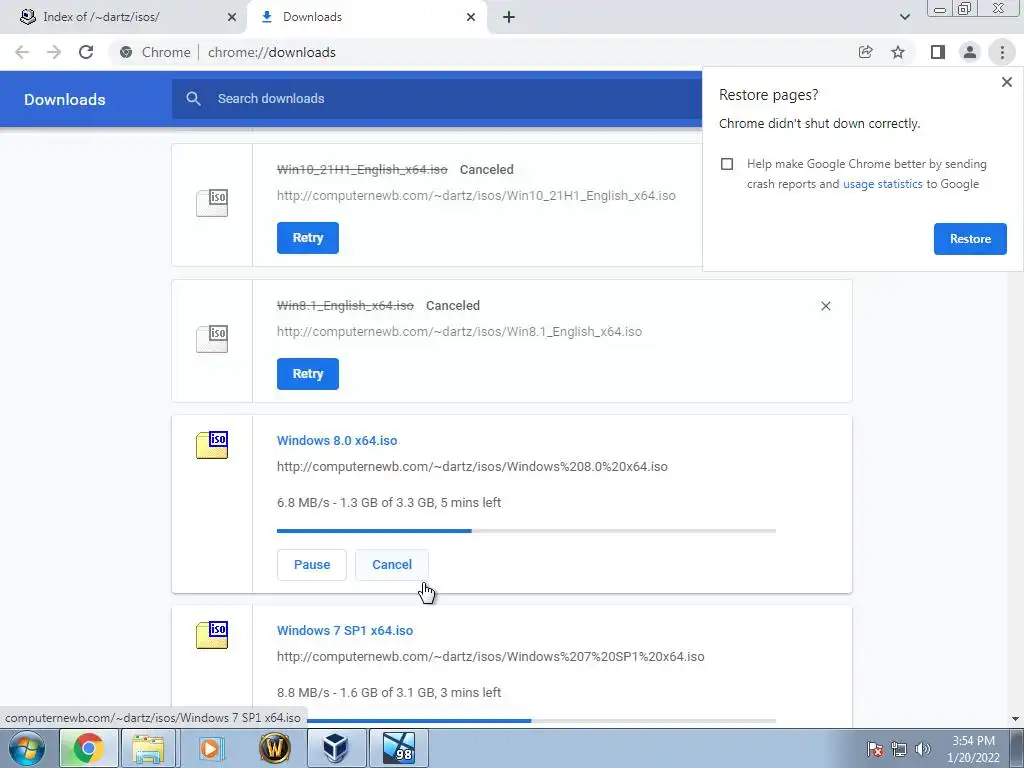Screen dimensions: 1024x768
Task: Click the Downloads page heading
Action: click(x=65, y=99)
